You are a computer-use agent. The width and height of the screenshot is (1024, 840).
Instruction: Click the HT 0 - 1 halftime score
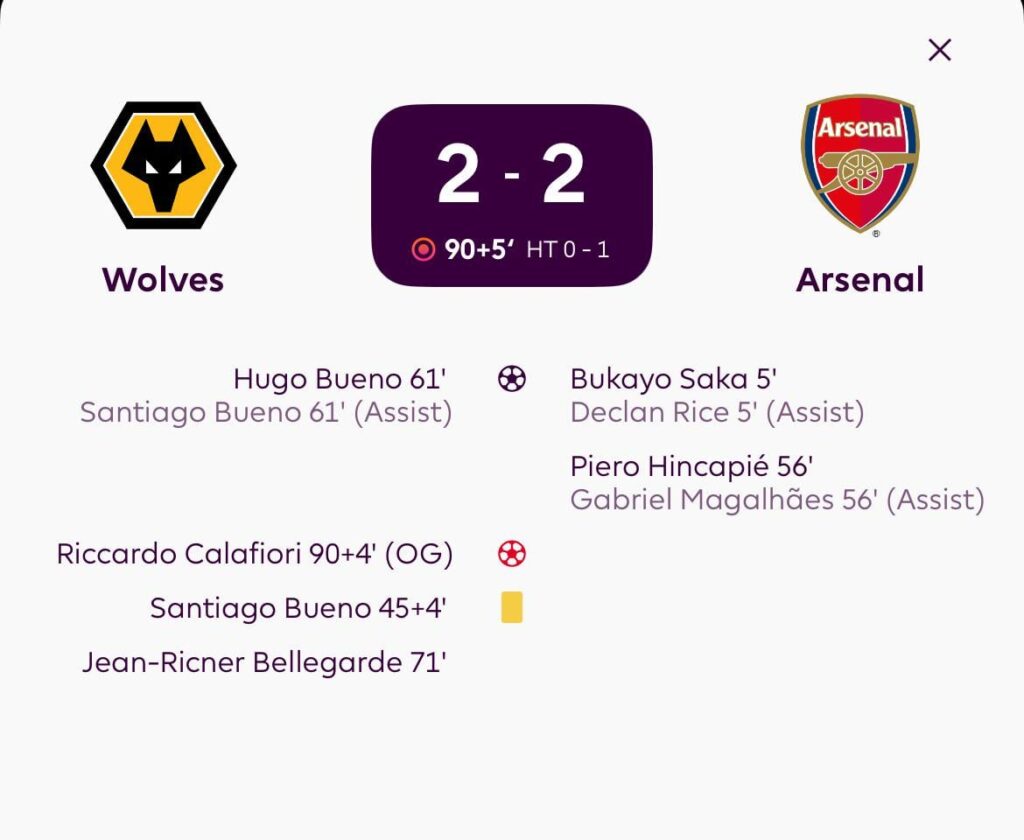click(x=567, y=250)
